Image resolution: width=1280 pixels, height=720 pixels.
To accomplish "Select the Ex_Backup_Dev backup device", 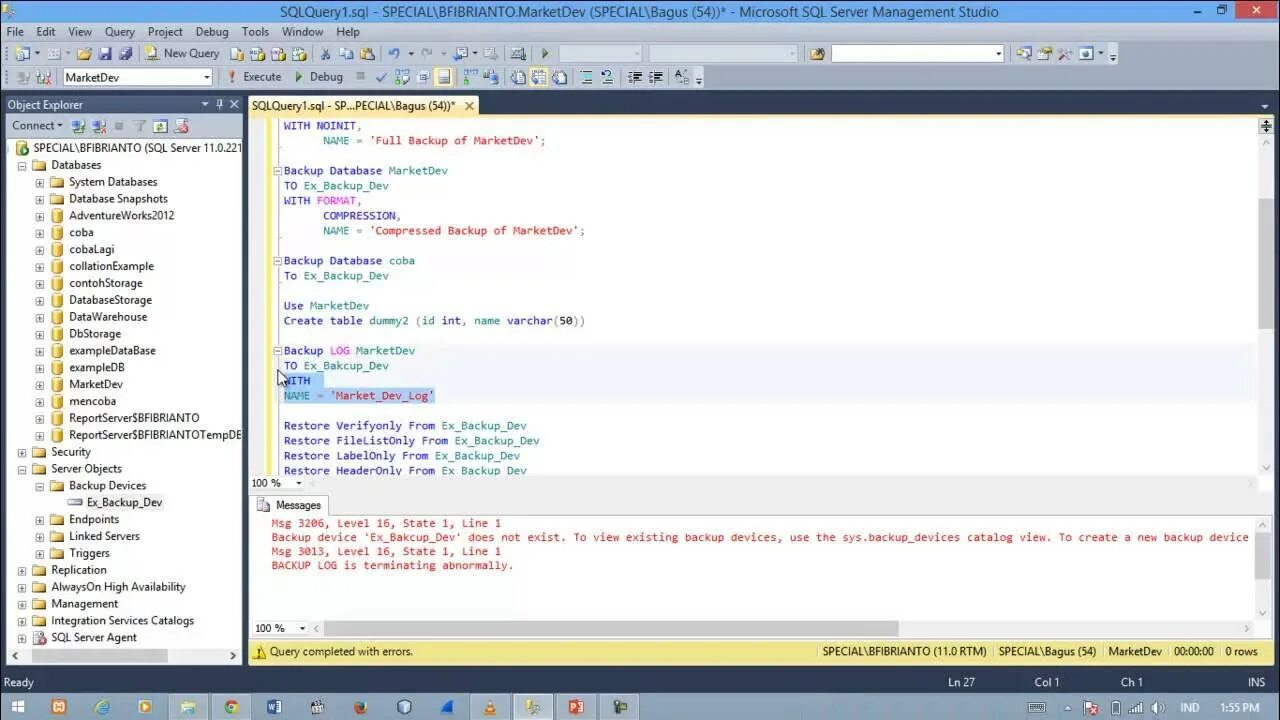I will click(124, 503).
